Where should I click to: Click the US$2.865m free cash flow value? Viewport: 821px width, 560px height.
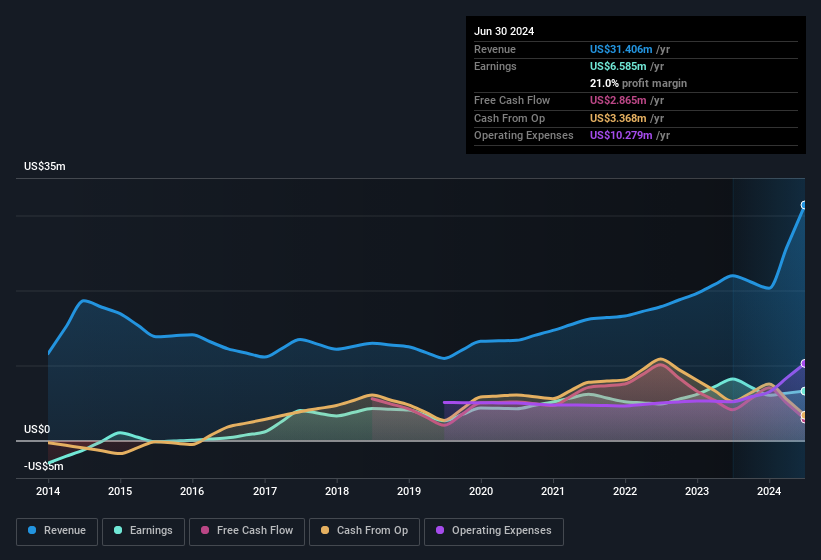pos(618,100)
